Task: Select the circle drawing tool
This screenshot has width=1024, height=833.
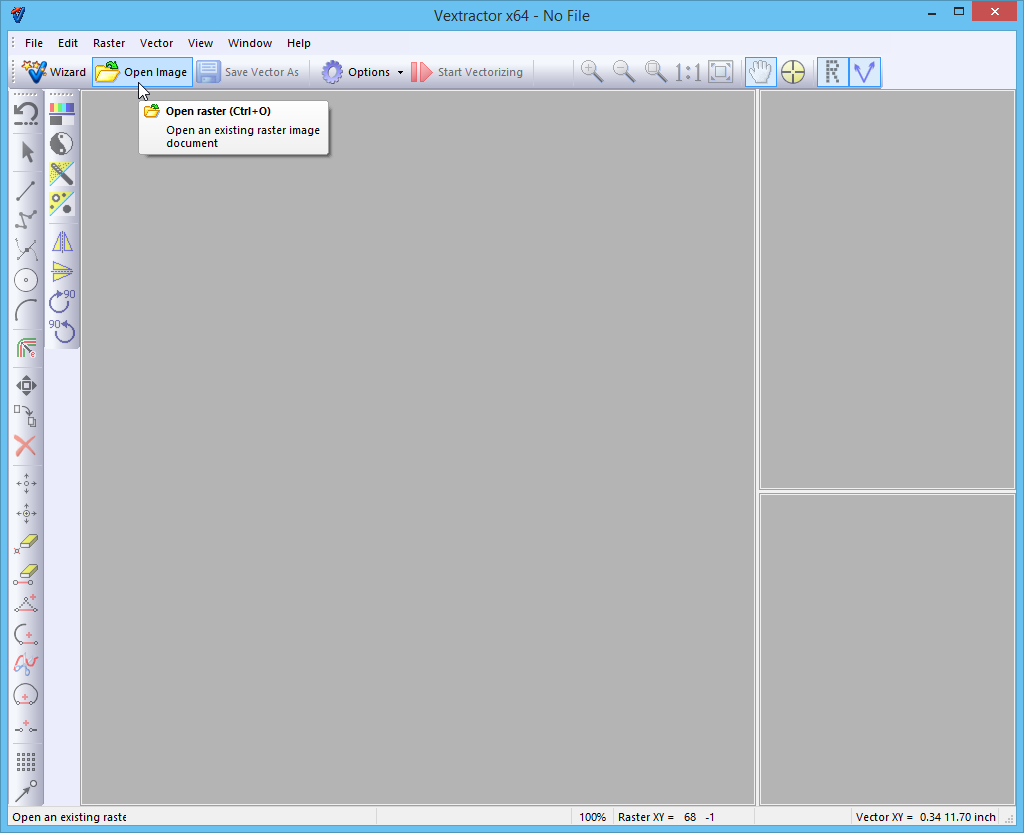Action: coord(27,280)
